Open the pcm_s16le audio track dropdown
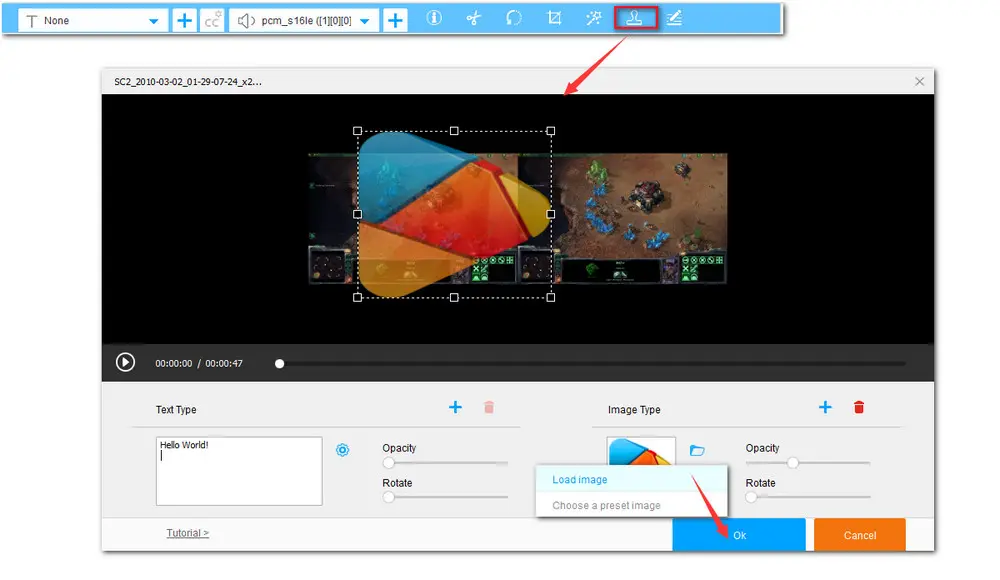1000x580 pixels. (304, 20)
